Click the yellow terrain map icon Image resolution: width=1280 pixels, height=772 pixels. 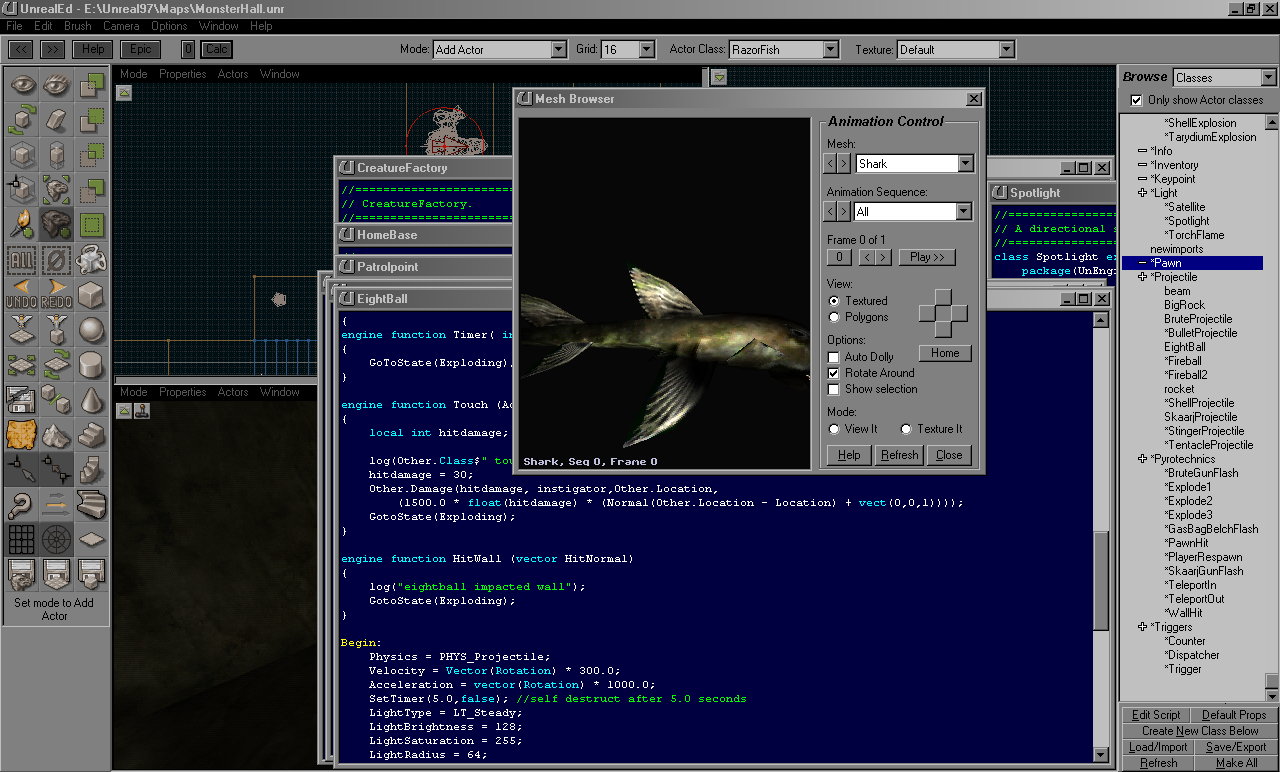22,435
